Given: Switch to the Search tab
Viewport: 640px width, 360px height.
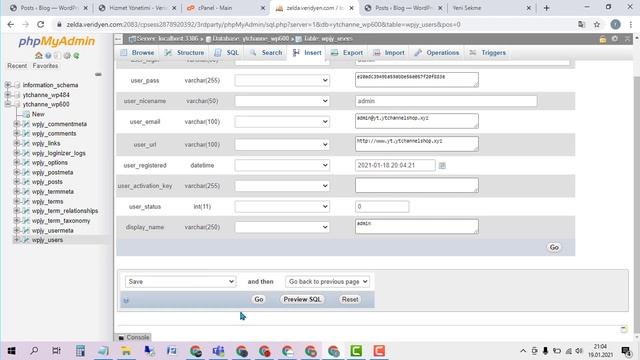Looking at the screenshot, I should point(266,53).
